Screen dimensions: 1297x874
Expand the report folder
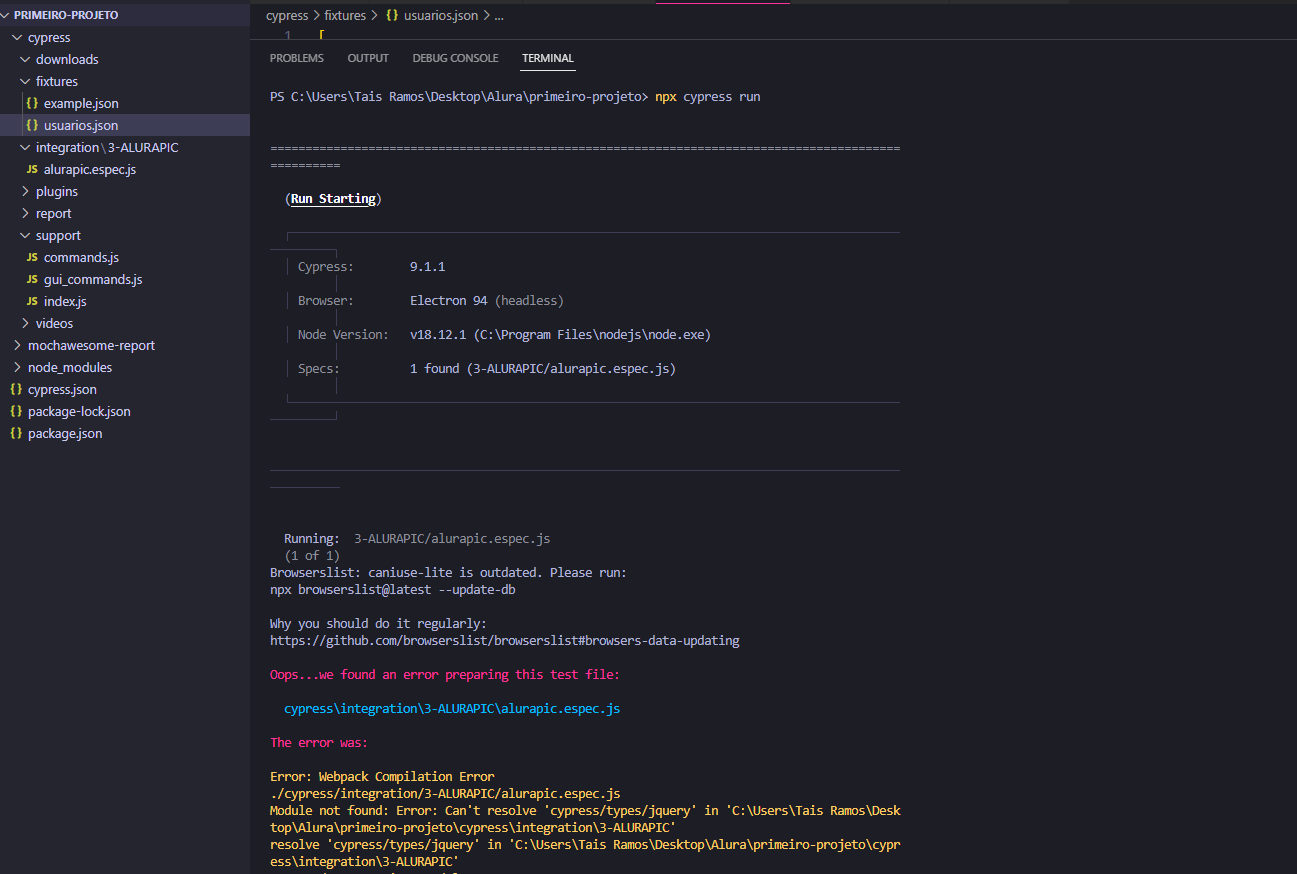pyautogui.click(x=26, y=214)
